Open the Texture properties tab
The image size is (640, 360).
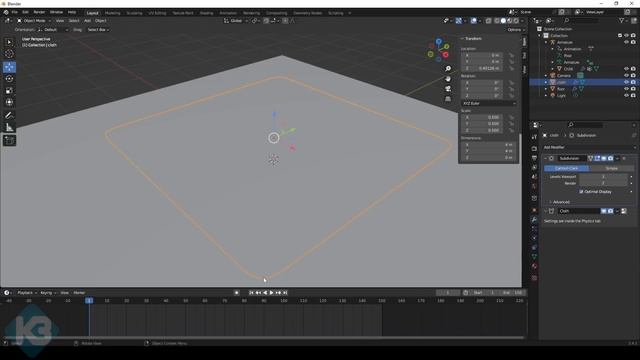pos(534,278)
